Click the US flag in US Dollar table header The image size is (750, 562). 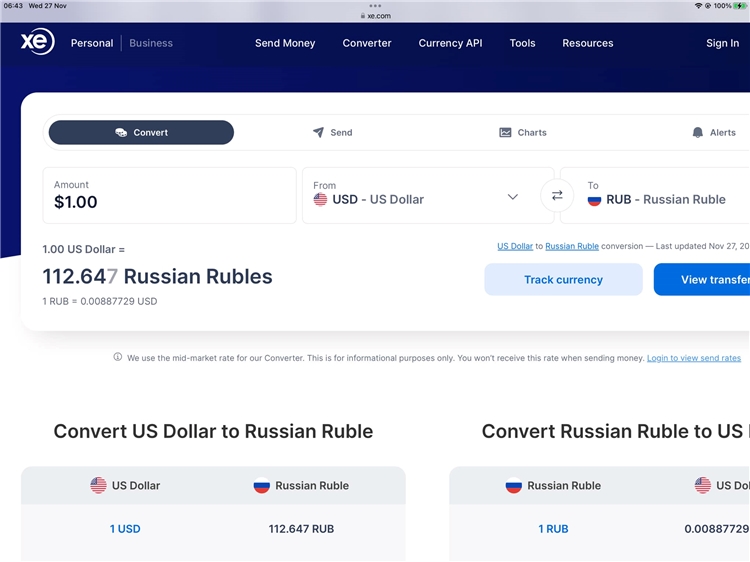click(99, 485)
